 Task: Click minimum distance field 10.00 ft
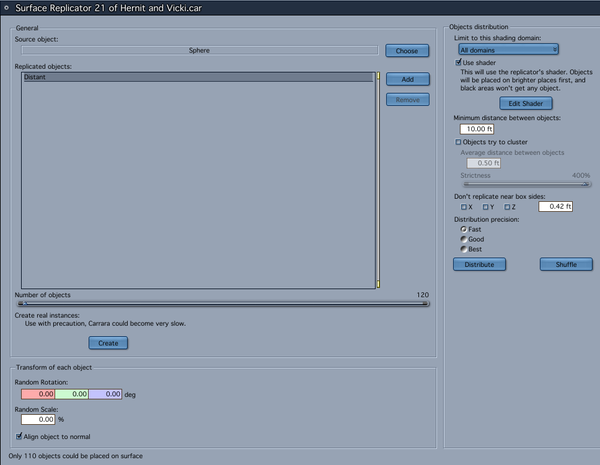(477, 129)
